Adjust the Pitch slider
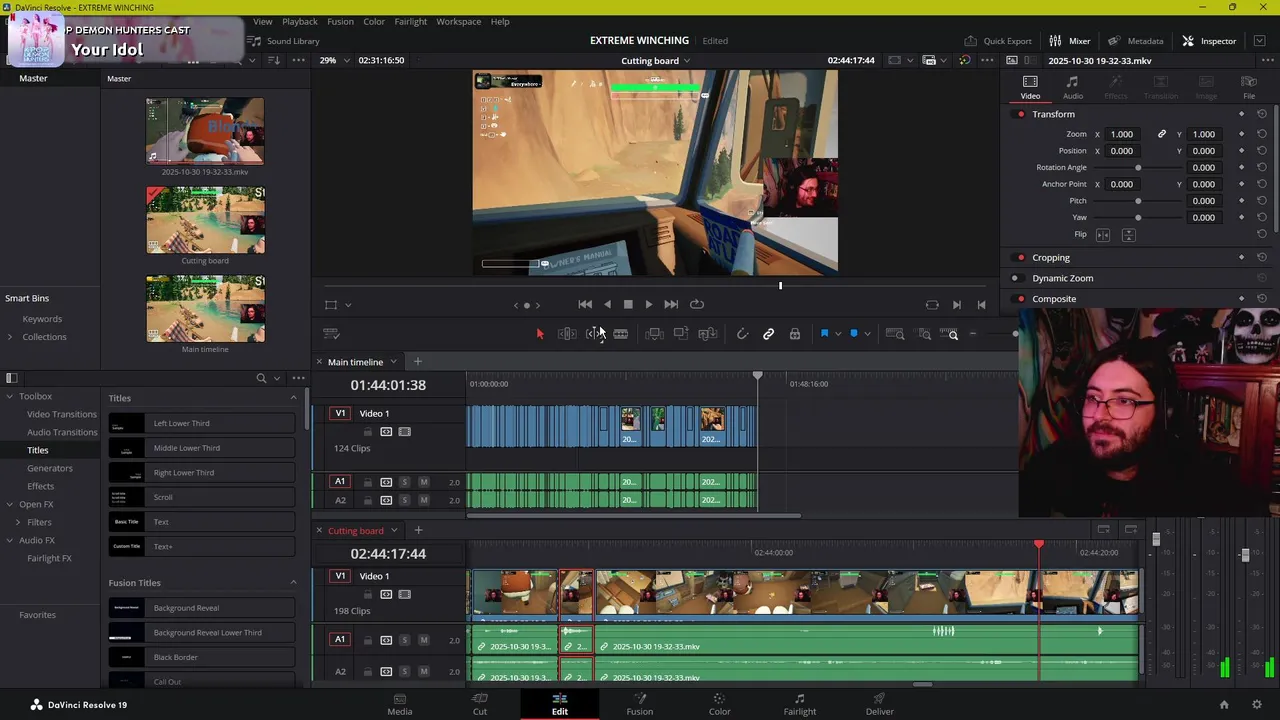This screenshot has height=720, width=1280. (1138, 201)
